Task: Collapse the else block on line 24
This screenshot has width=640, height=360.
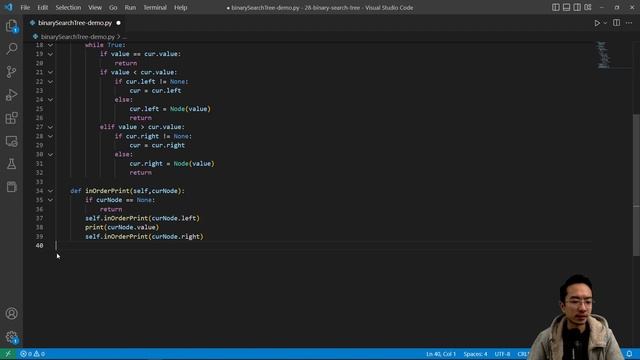Action: 50,100
